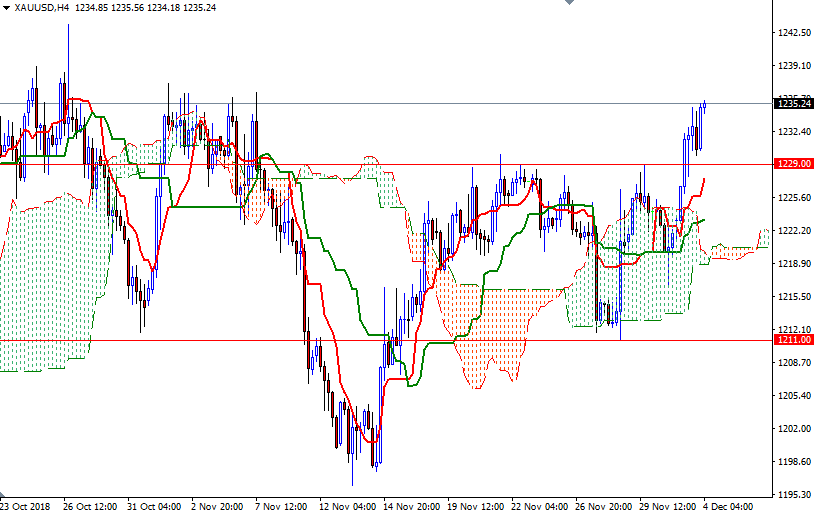Click the red 1211.00 price tag
Viewport: 814px width, 514px height.
tap(792, 340)
